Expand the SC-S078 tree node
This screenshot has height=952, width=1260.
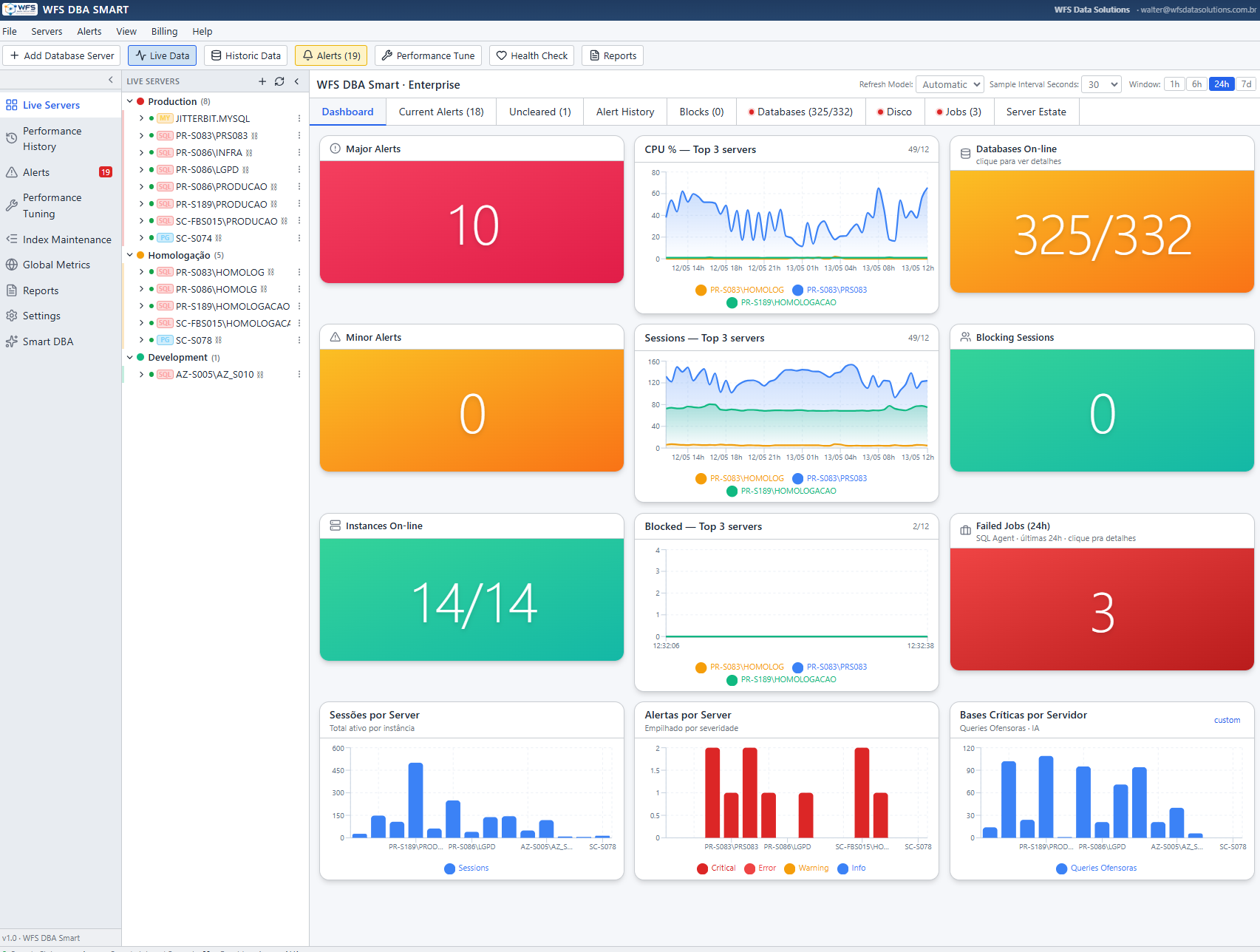[x=141, y=340]
